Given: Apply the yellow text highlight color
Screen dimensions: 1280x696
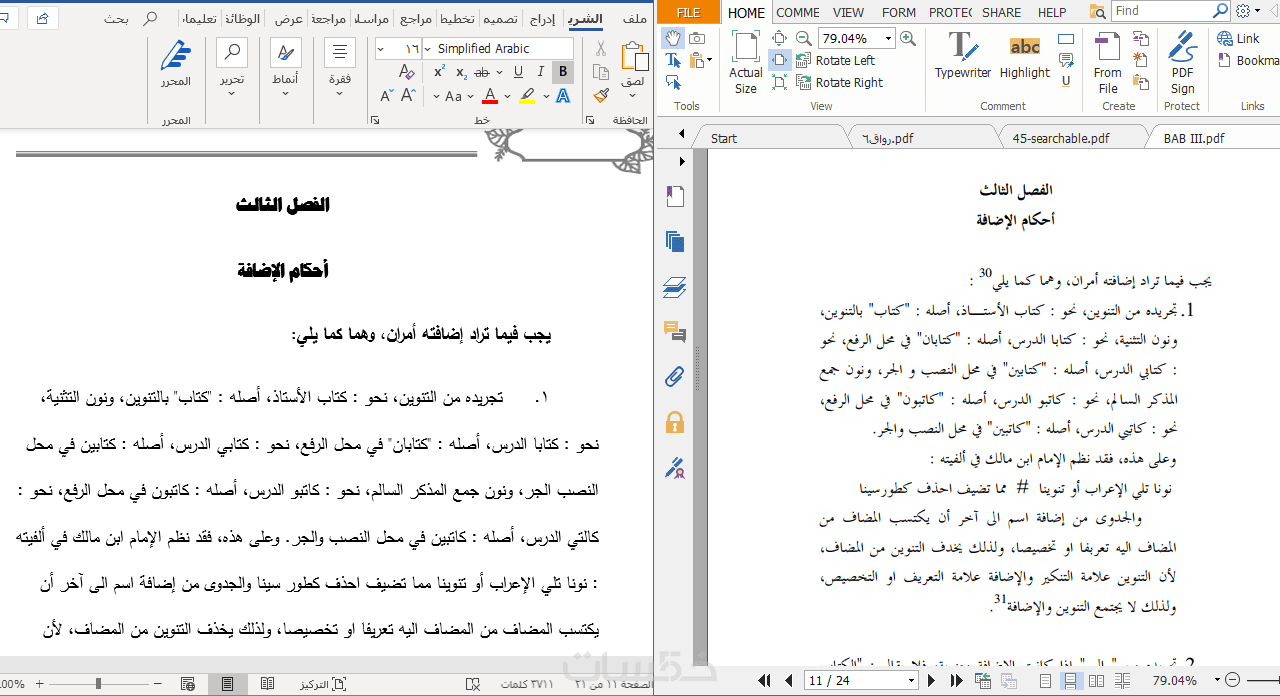Looking at the screenshot, I should pyautogui.click(x=528, y=96).
